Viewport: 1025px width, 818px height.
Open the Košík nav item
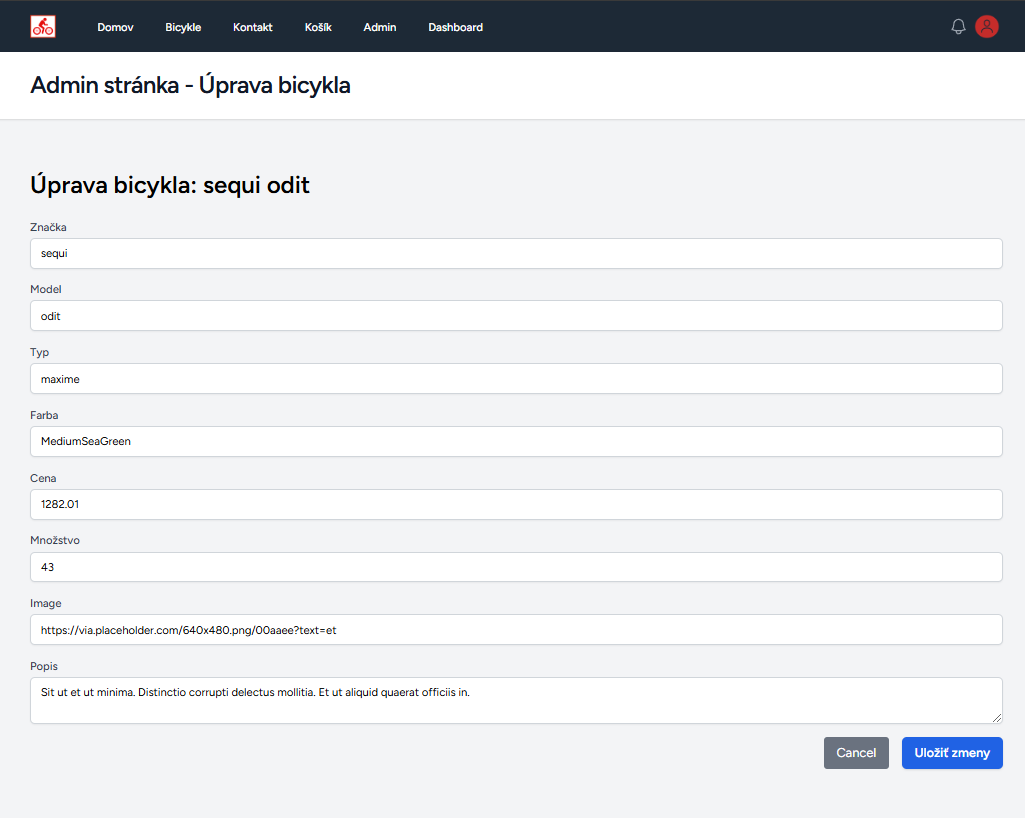click(x=318, y=27)
